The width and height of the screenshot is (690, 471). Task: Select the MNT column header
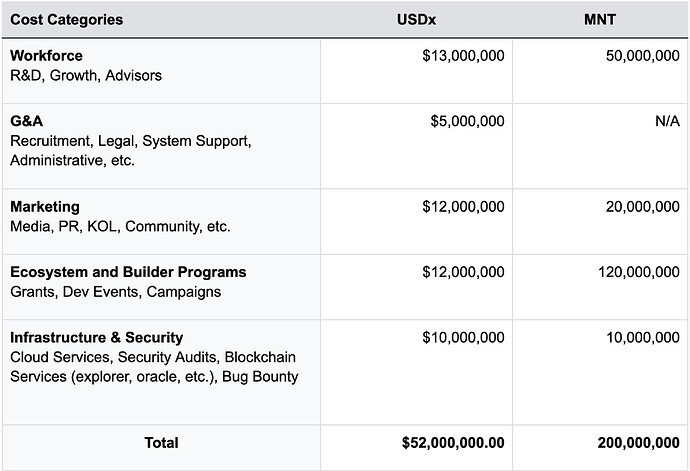click(x=599, y=20)
